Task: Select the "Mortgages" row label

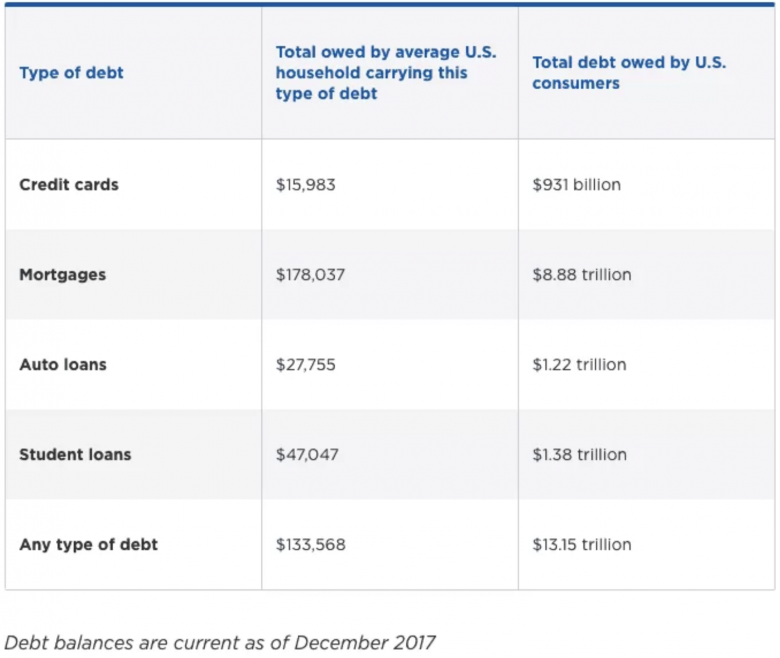Action: pyautogui.click(x=62, y=275)
